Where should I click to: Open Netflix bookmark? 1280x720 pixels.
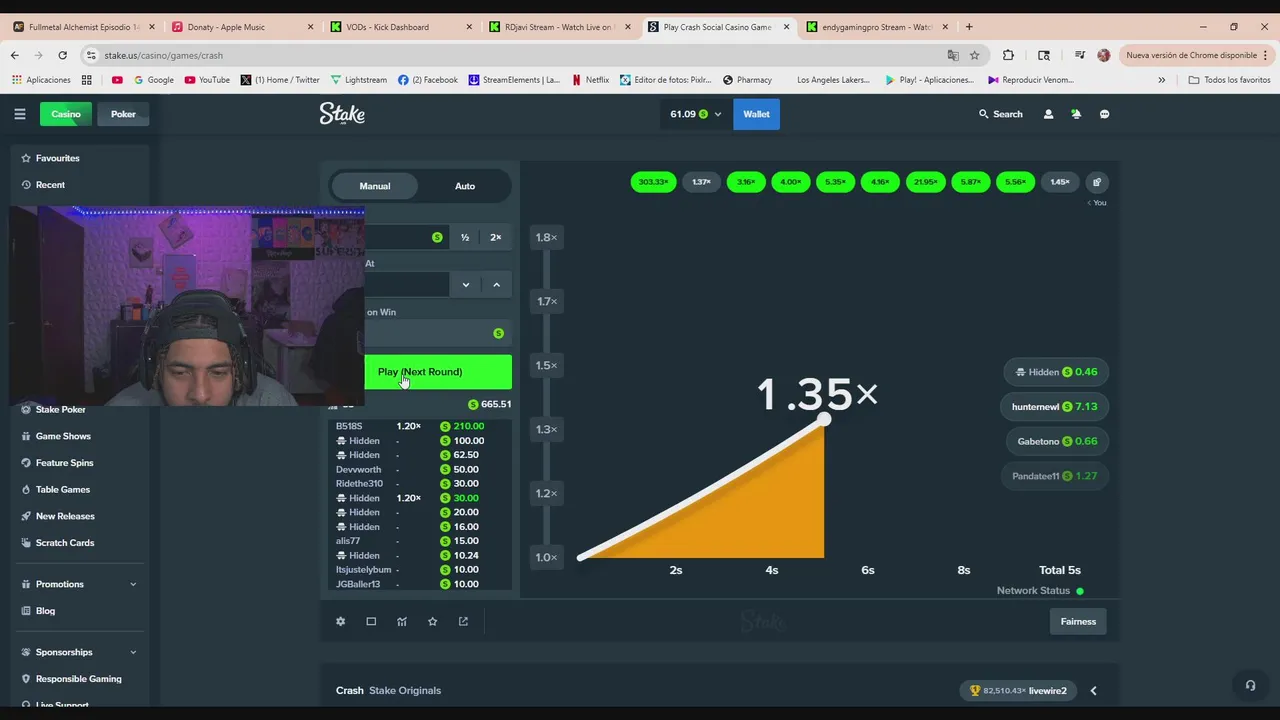click(590, 80)
